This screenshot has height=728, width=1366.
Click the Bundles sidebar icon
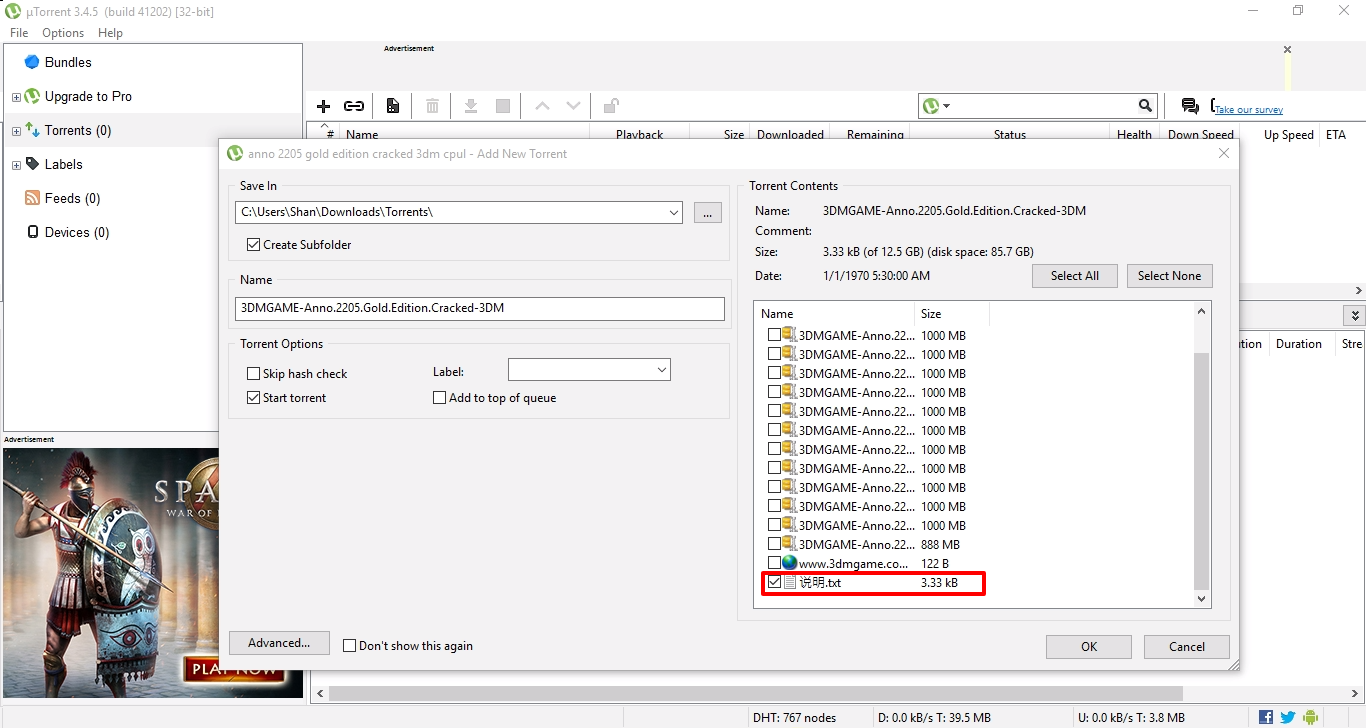[32, 62]
